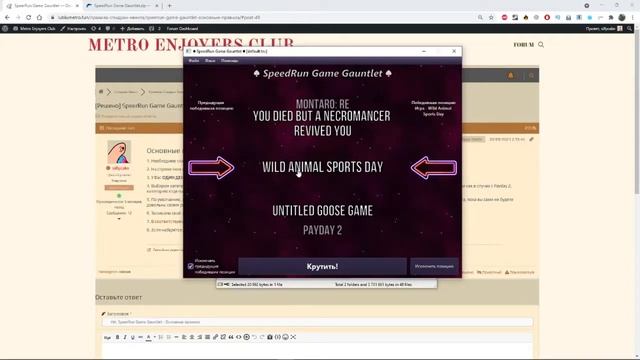Click the forum breadcrumb home icon
Viewport: 640px width, 360px height.
(x=101, y=91)
